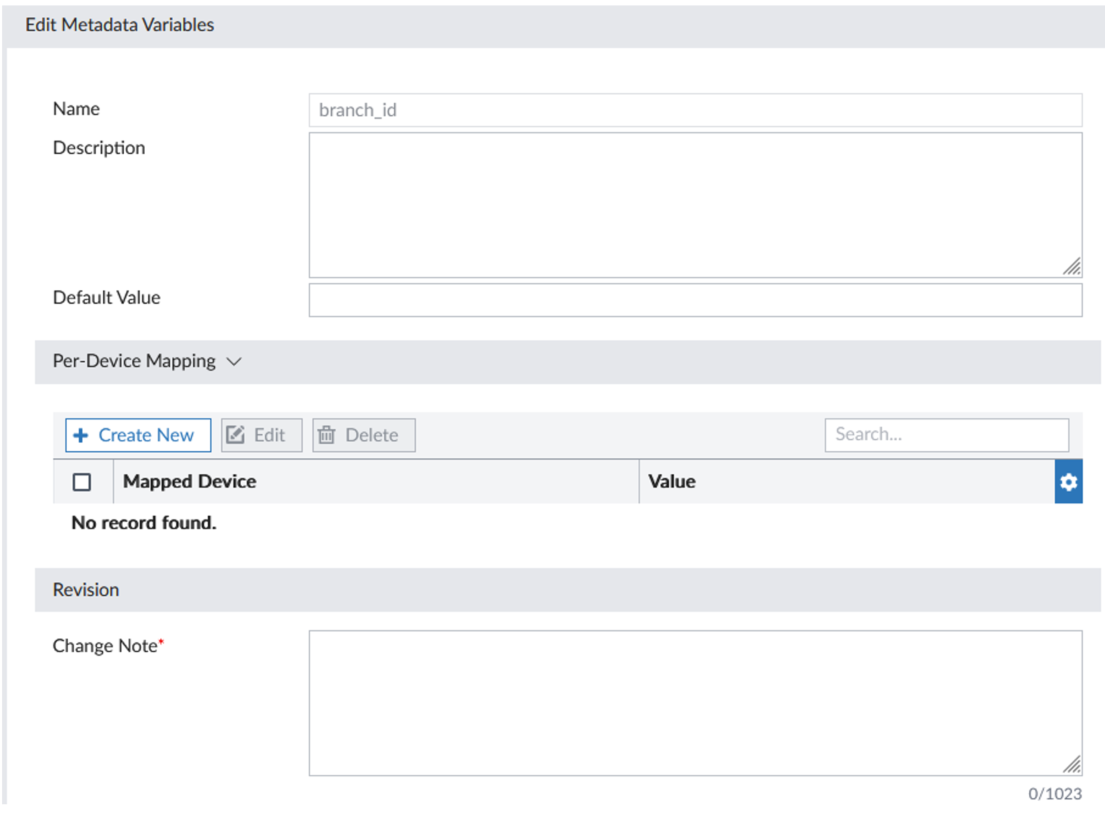Sort by the Value column header
Viewport: 1105px width, 814px height.
pos(670,481)
